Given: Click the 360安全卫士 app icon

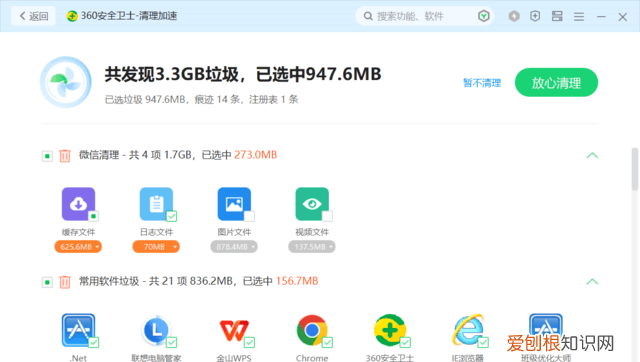Looking at the screenshot, I should [390, 330].
